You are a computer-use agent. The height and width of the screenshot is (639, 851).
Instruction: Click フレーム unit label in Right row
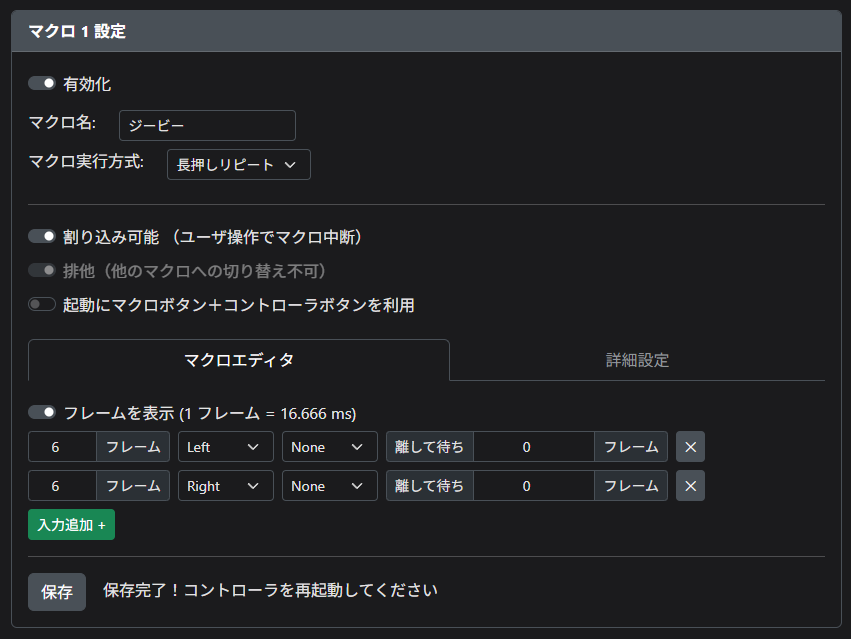pos(133,486)
